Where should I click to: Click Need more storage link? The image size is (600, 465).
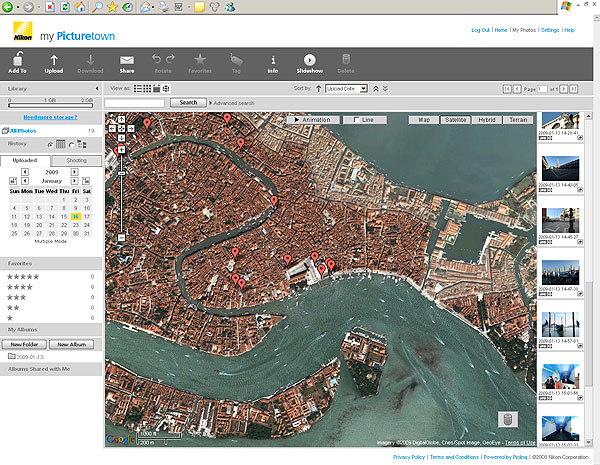tap(51, 117)
